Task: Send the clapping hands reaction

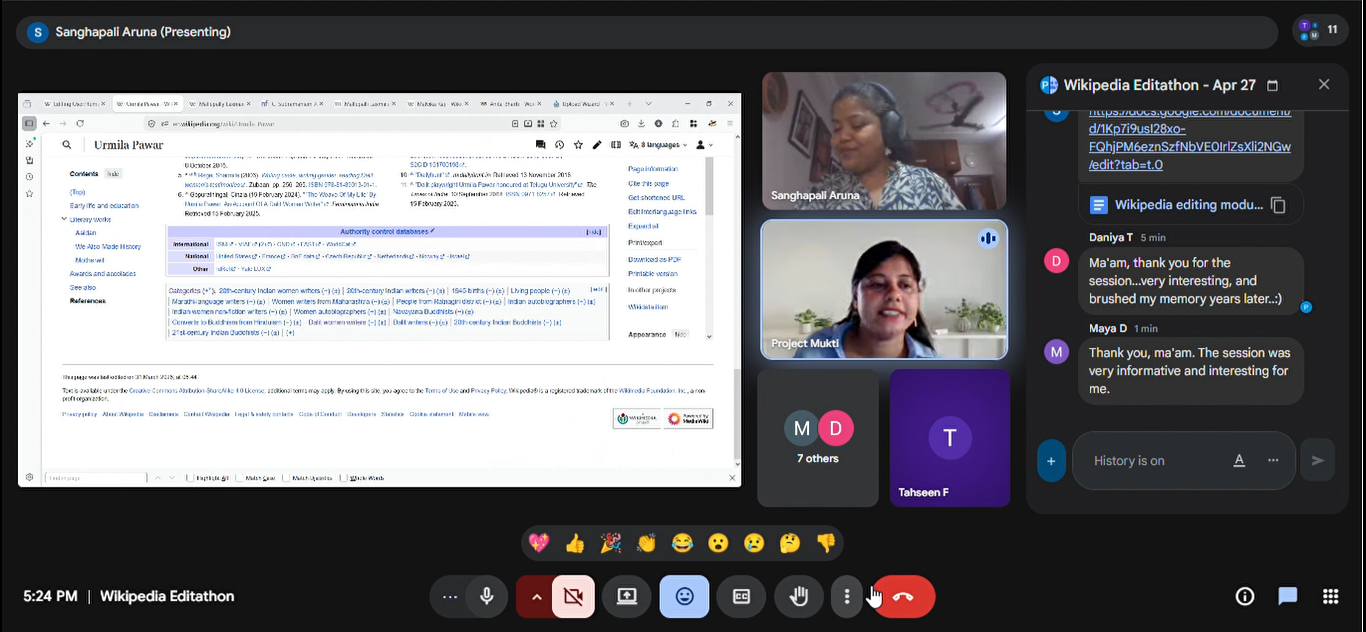Action: (646, 543)
